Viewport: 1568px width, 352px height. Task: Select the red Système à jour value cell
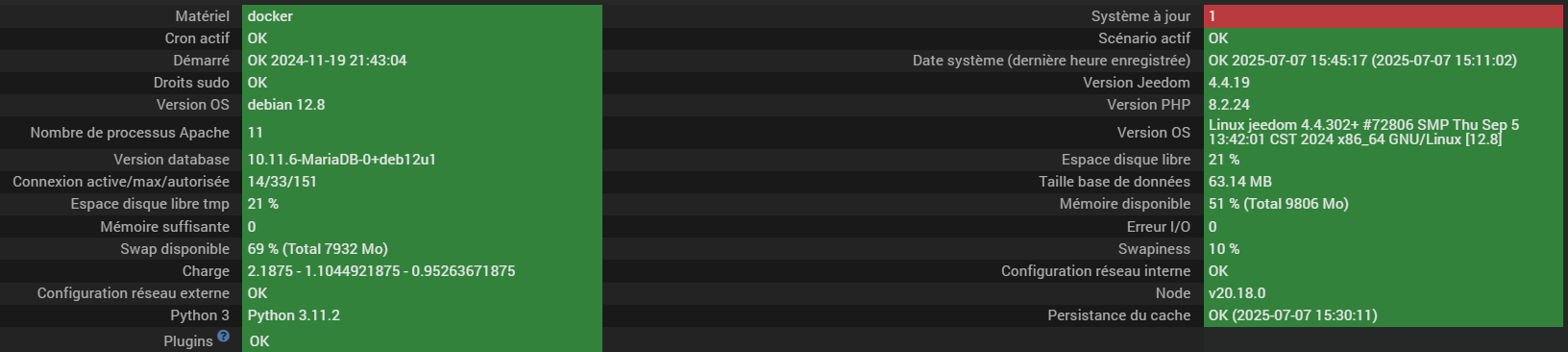click(x=1383, y=16)
